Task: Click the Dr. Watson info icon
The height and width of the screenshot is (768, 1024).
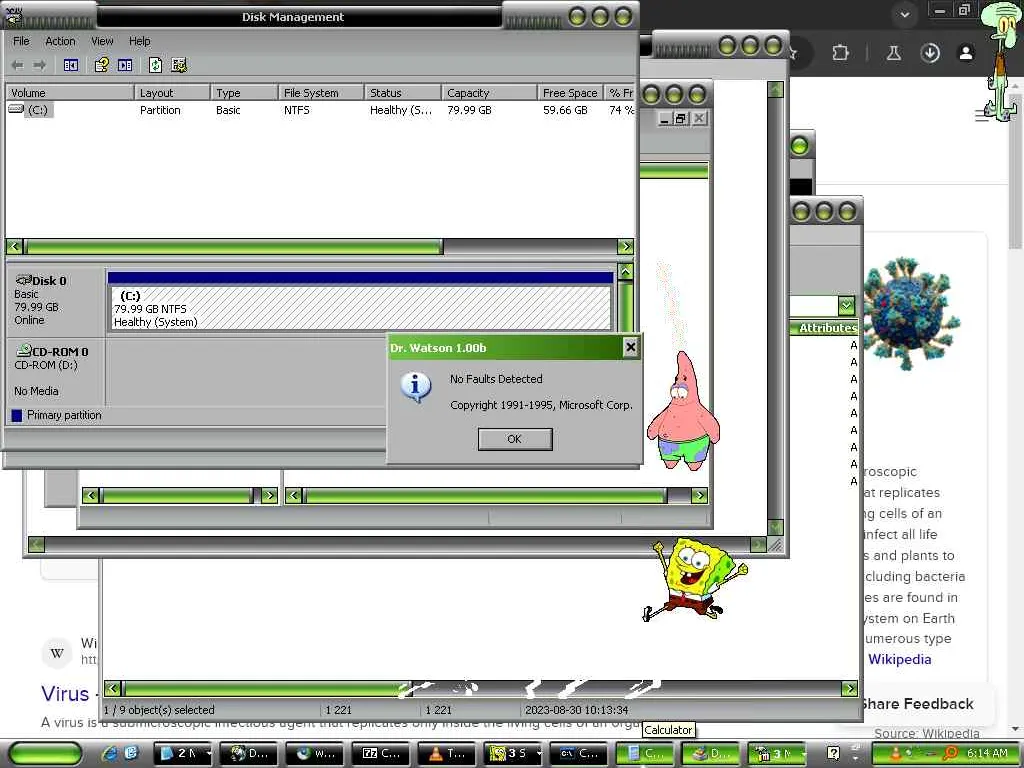Action: (x=415, y=387)
